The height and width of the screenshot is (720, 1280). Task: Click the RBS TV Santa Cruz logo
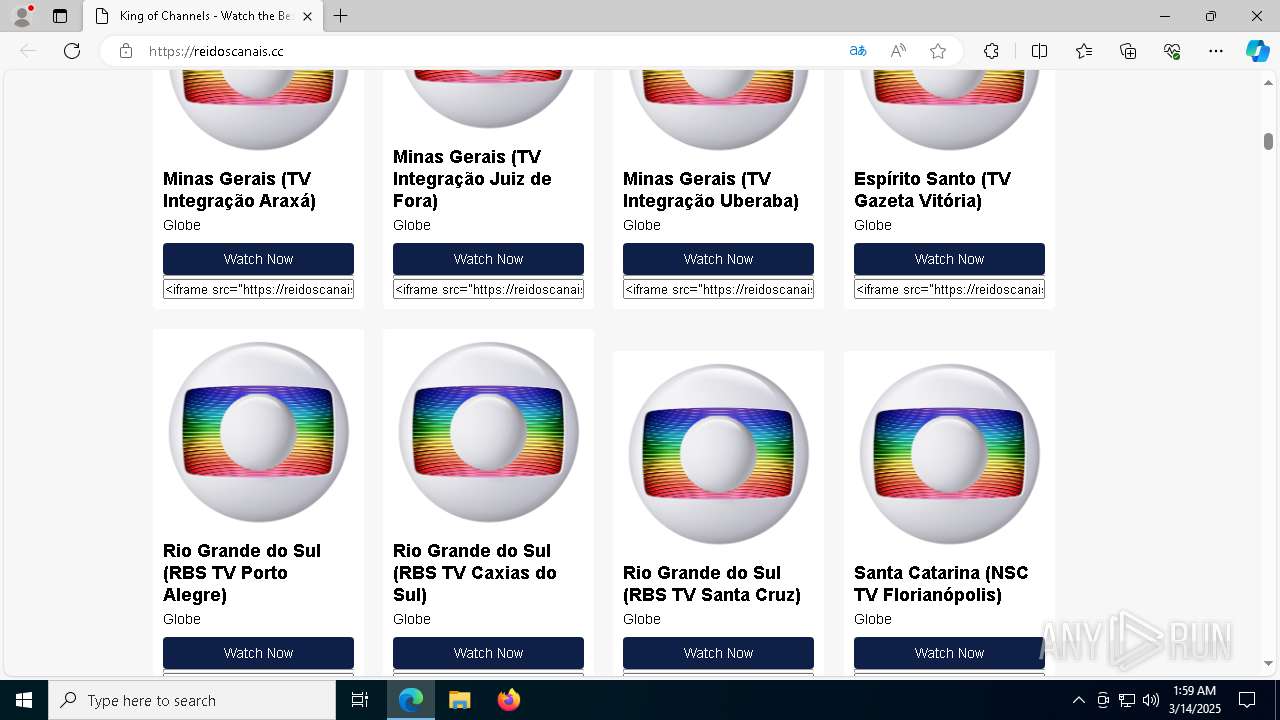(x=718, y=454)
